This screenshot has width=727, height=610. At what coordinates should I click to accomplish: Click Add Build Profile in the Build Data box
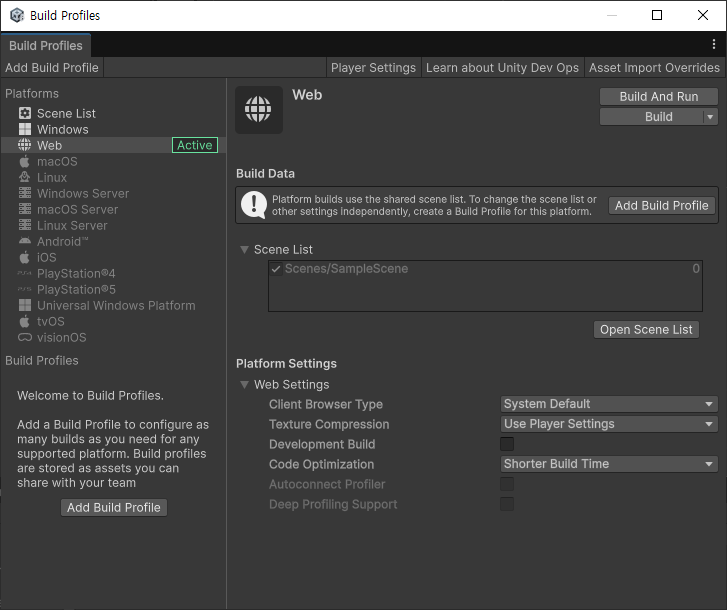(x=662, y=205)
